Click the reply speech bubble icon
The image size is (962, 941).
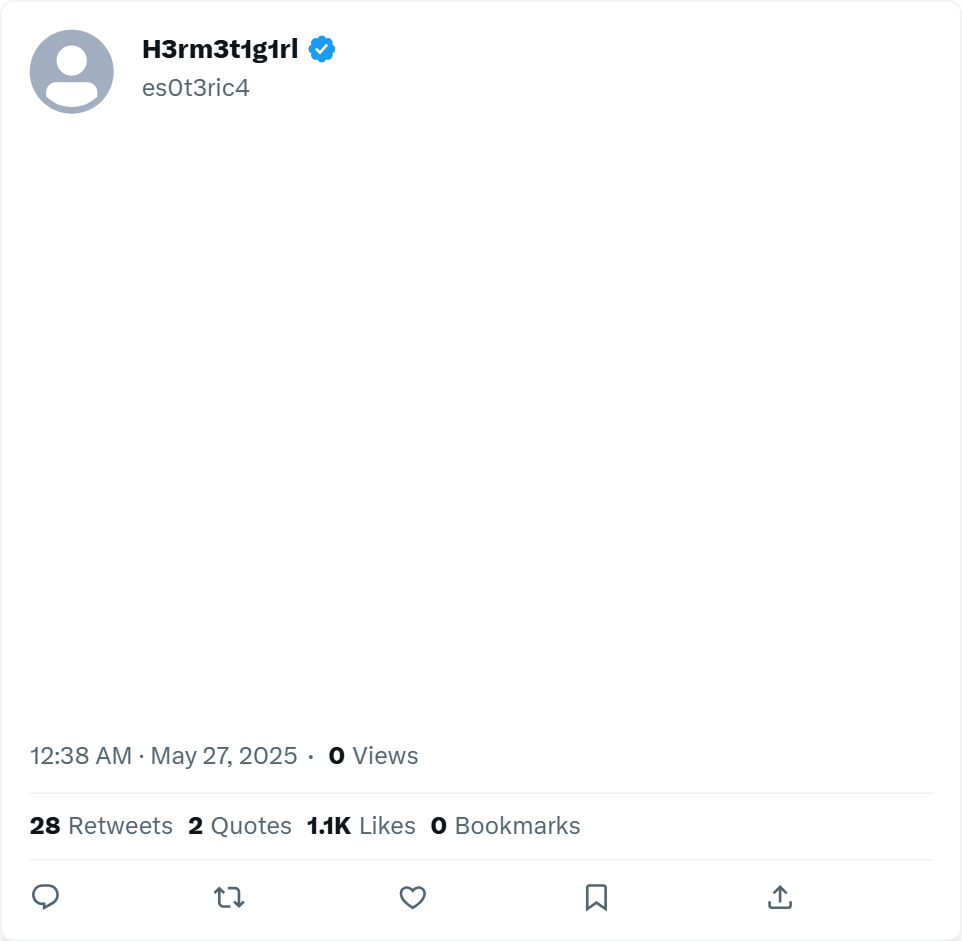click(45, 897)
